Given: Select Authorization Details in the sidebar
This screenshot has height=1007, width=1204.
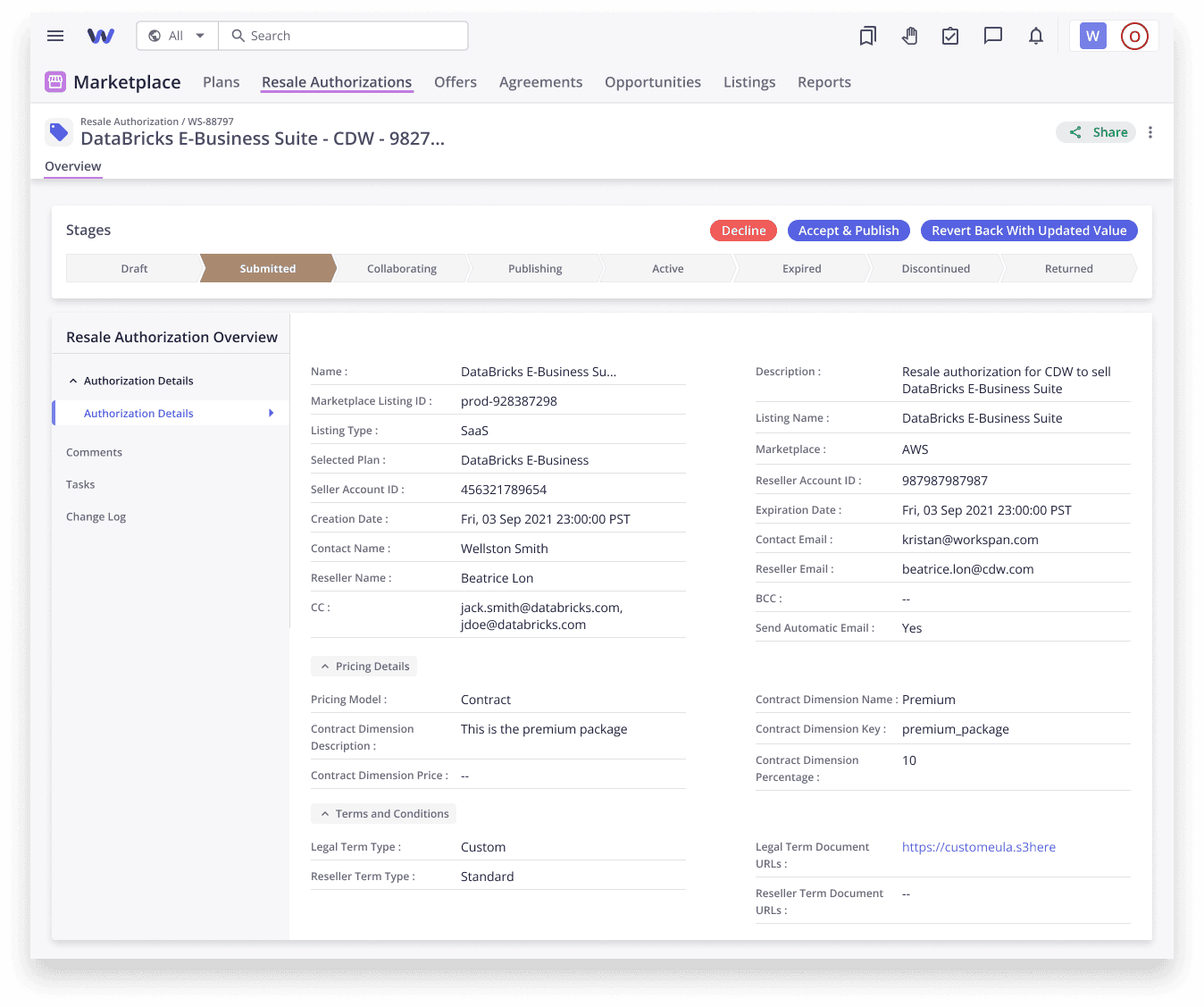Looking at the screenshot, I should coord(171,413).
